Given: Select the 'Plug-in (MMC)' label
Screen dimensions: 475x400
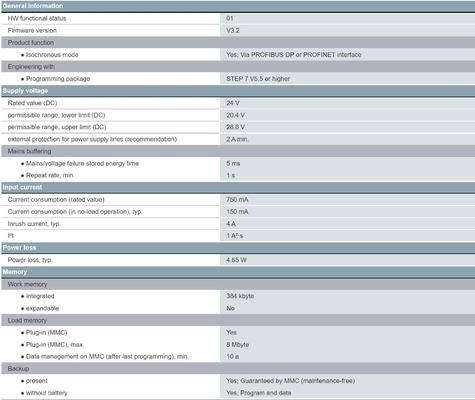Looking at the screenshot, I should click(x=47, y=332).
